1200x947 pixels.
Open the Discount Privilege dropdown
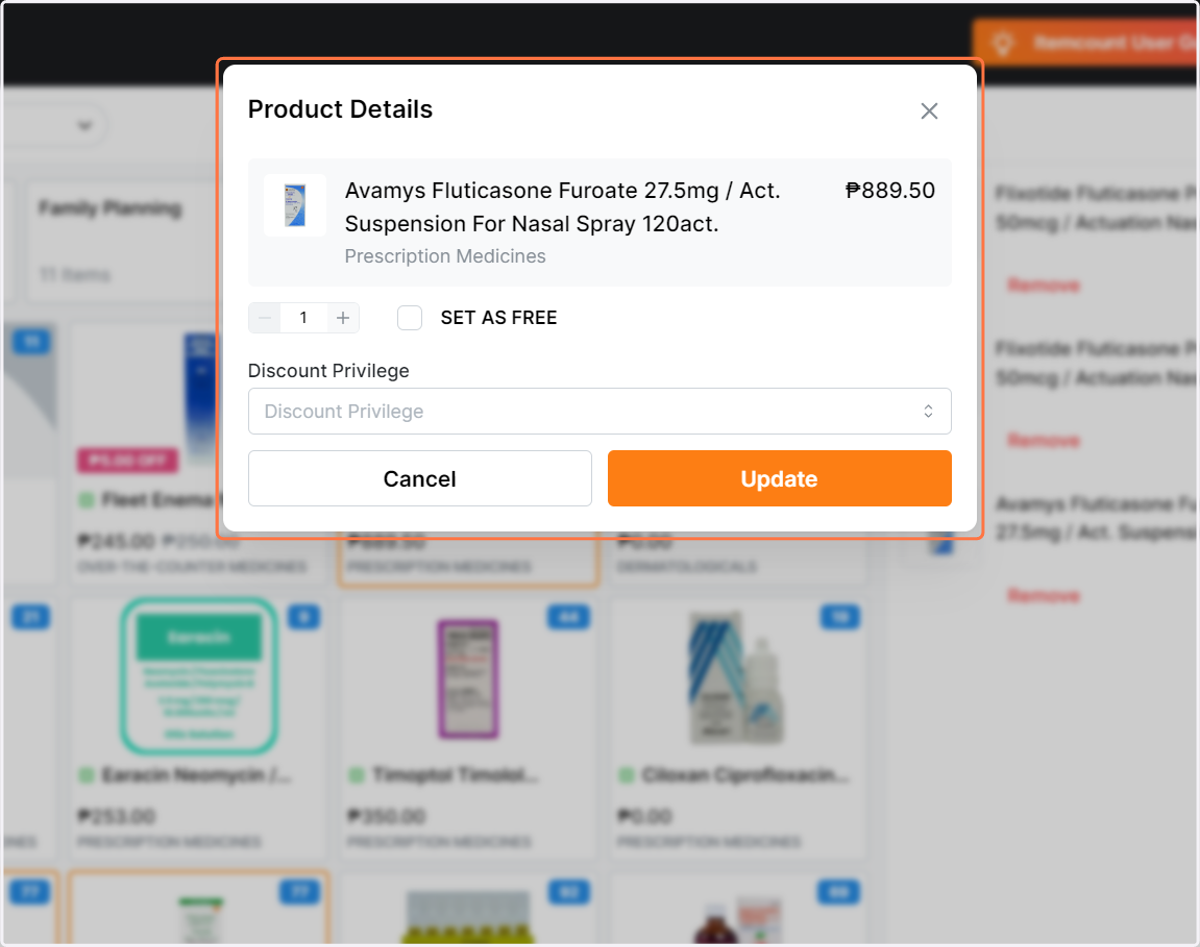(600, 411)
